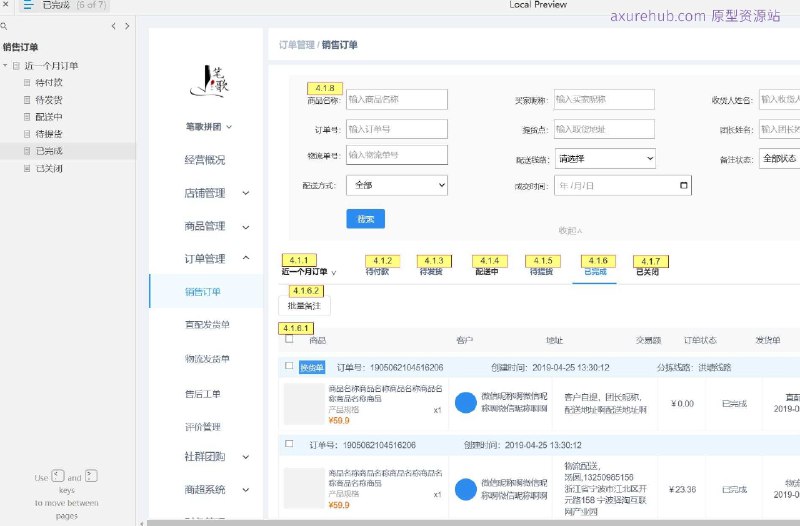Open the pages list hamburger icon

28,5
